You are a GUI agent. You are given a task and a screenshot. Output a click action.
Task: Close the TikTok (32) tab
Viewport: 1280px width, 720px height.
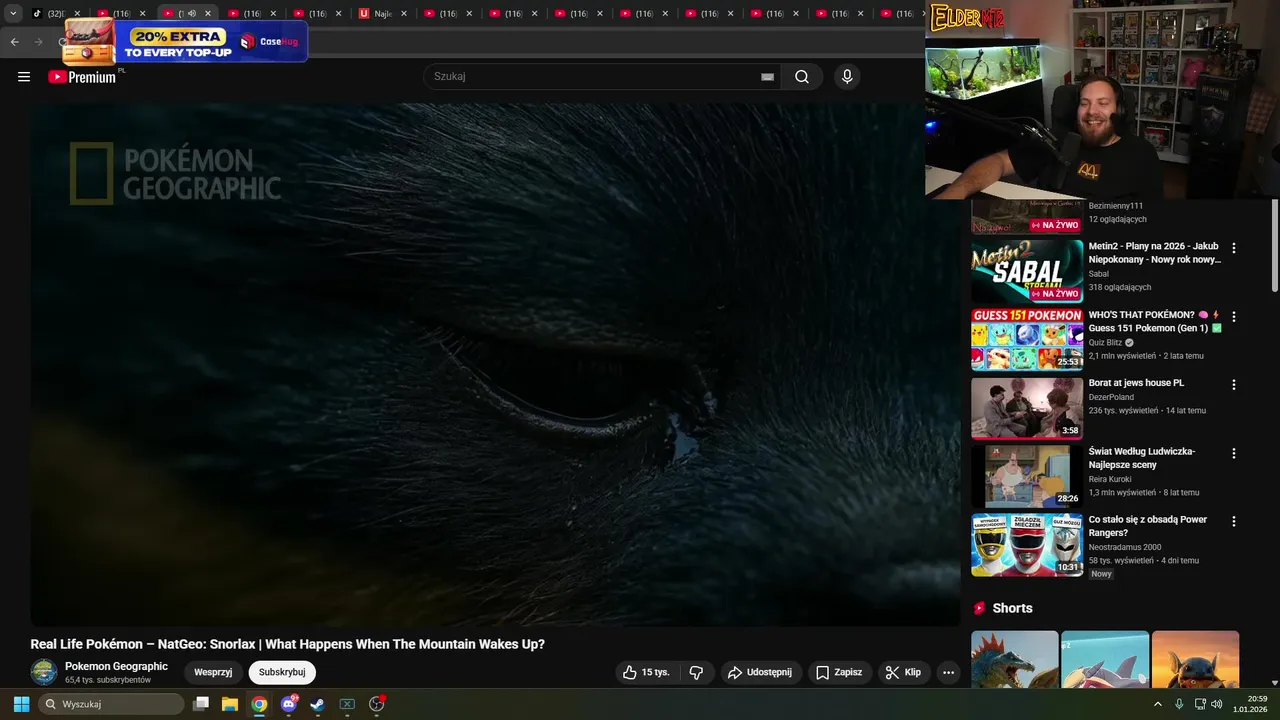[77, 13]
